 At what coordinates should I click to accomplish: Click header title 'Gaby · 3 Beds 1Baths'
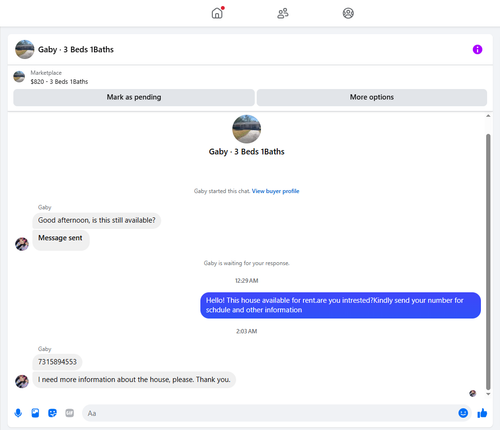[76, 50]
